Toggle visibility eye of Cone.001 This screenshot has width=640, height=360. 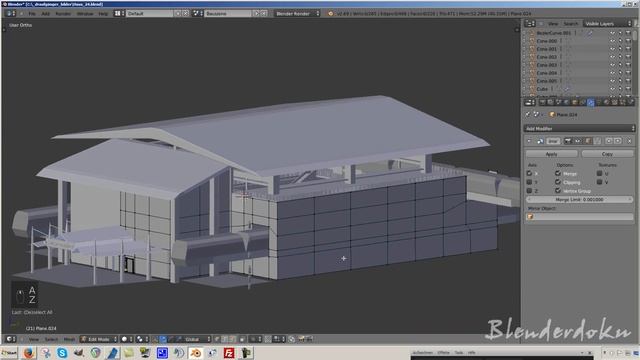coord(612,49)
